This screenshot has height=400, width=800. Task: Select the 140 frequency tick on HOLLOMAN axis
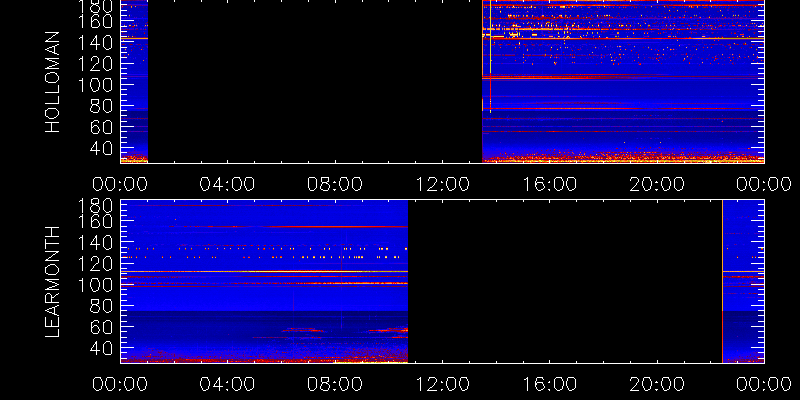[95, 42]
